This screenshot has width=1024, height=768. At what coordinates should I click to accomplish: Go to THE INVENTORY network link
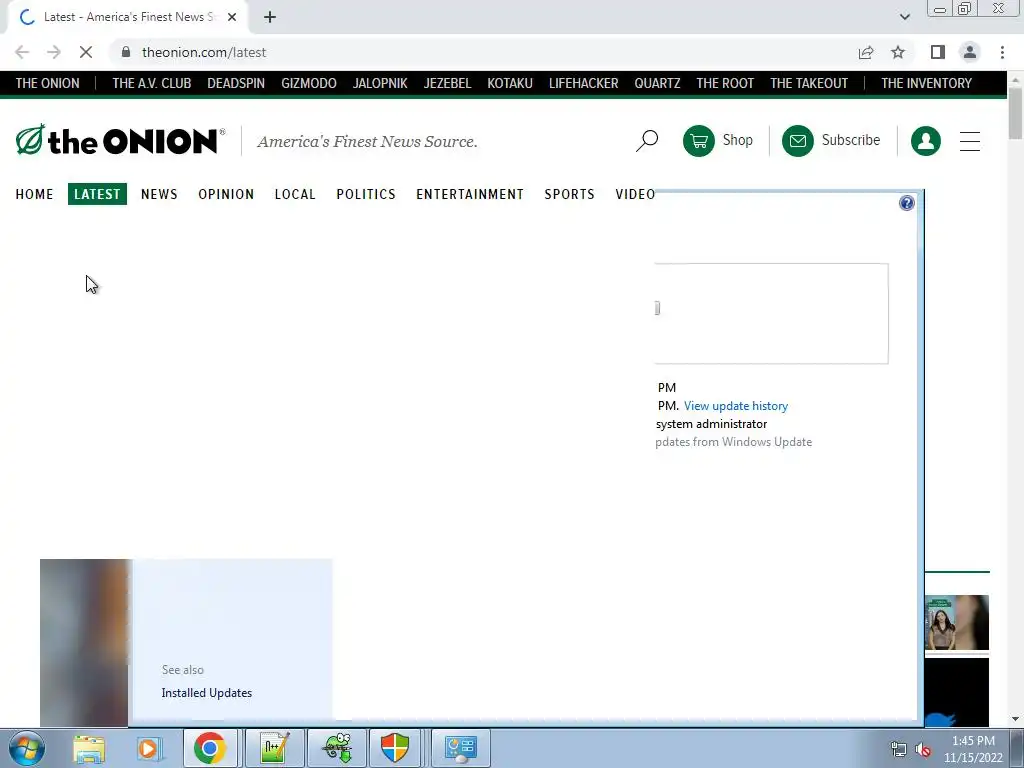pyautogui.click(x=926, y=84)
